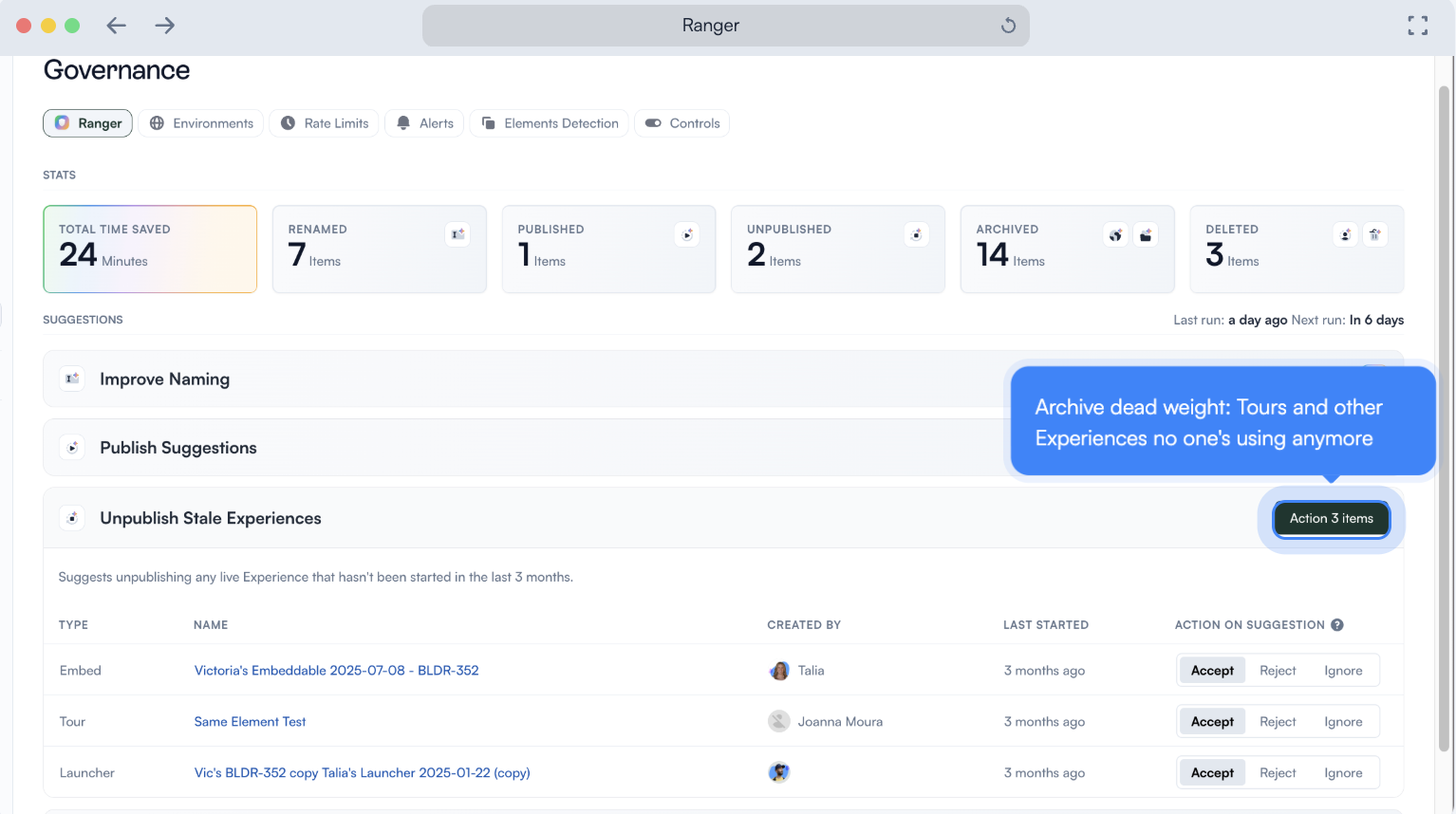Screen dimensions: 1456x814
Task: Select Ignore for Same Element Test
Action: tap(1343, 722)
